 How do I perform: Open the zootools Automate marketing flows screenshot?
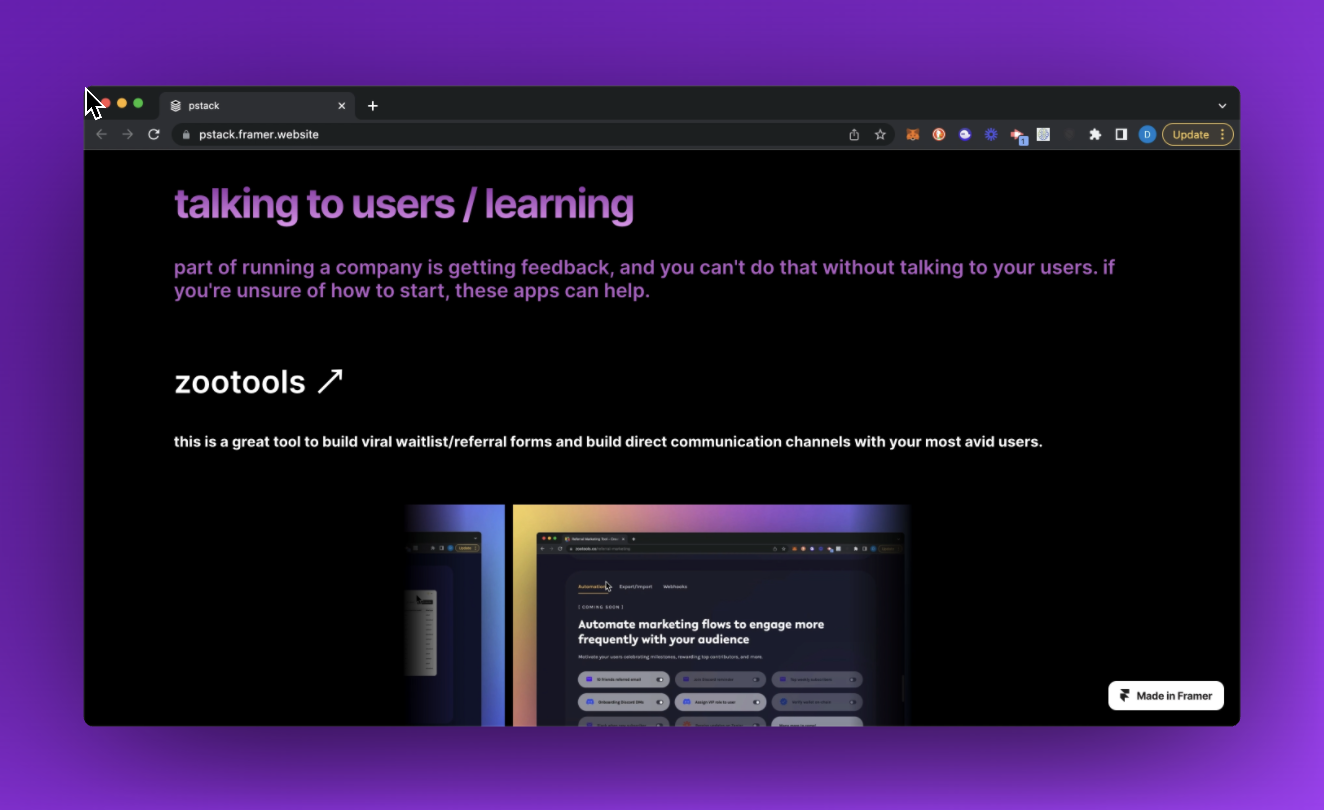[712, 615]
